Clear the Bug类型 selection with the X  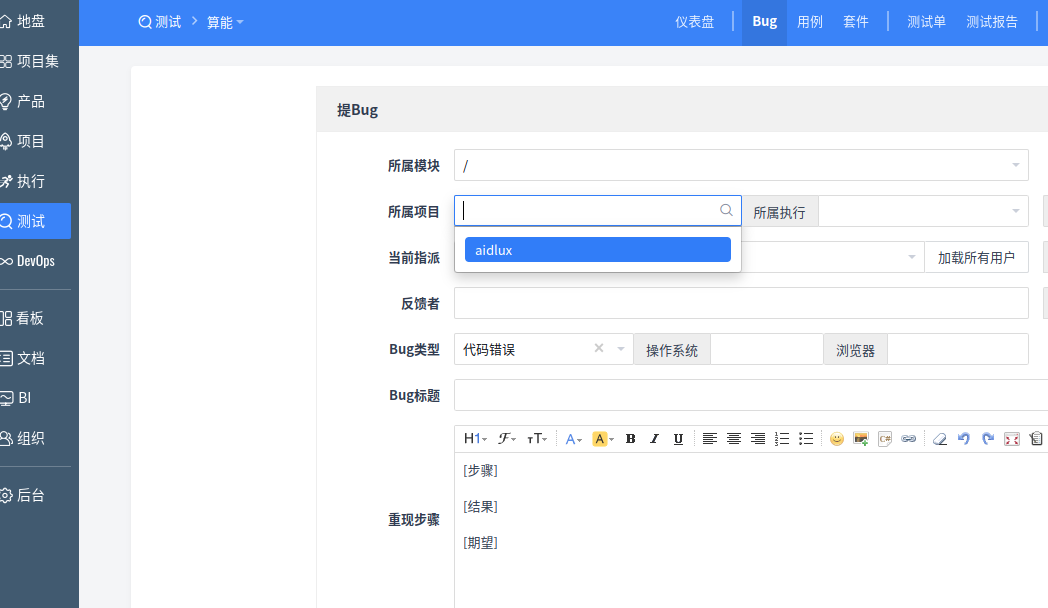pyautogui.click(x=599, y=349)
